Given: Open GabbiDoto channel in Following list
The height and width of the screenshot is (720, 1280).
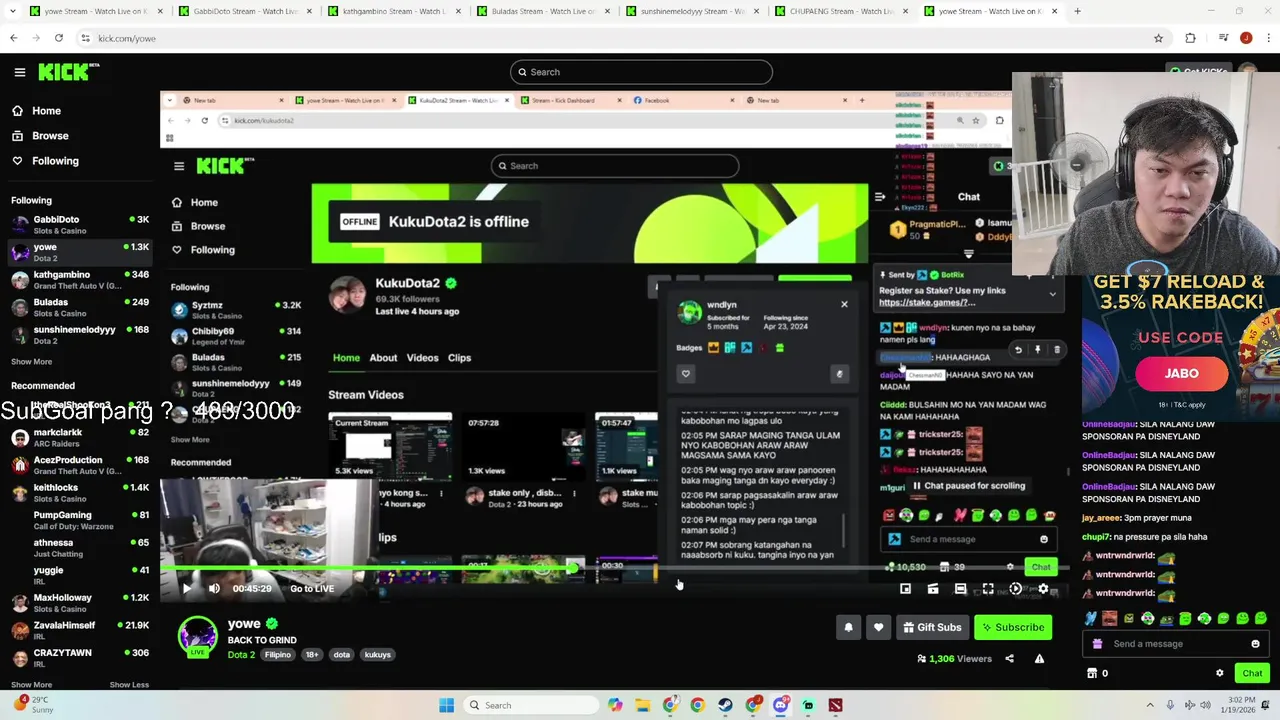Looking at the screenshot, I should (x=78, y=225).
